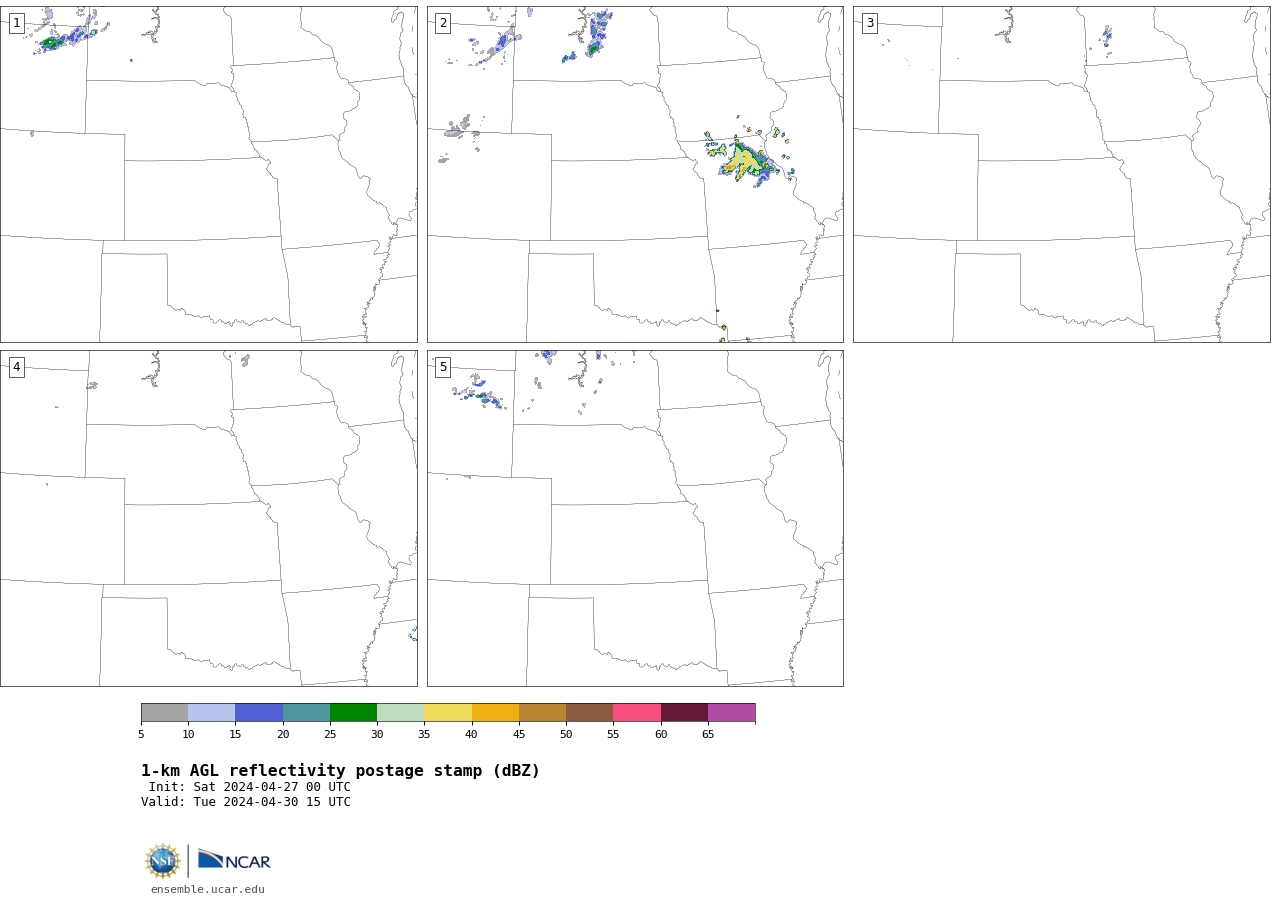Click the light blue 10-15 dBZ swatch

(x=211, y=713)
